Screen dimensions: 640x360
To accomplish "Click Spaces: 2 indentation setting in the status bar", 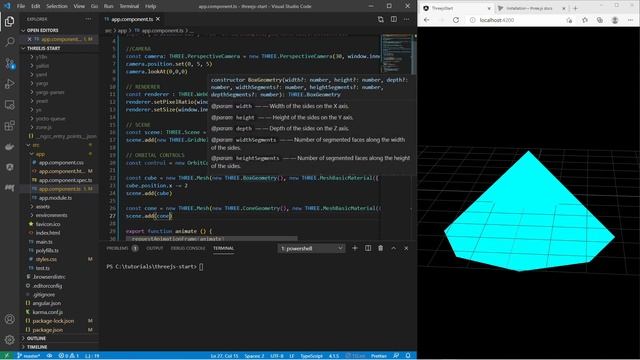I will [254, 356].
